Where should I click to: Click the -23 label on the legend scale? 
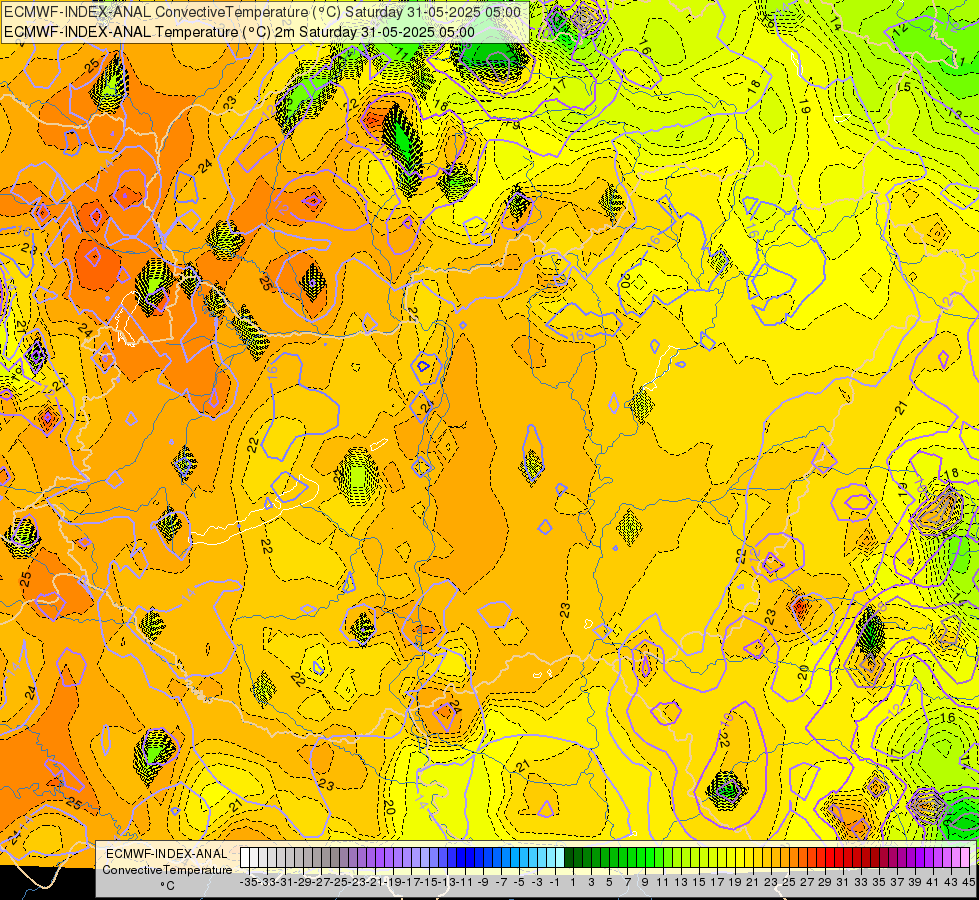click(357, 883)
